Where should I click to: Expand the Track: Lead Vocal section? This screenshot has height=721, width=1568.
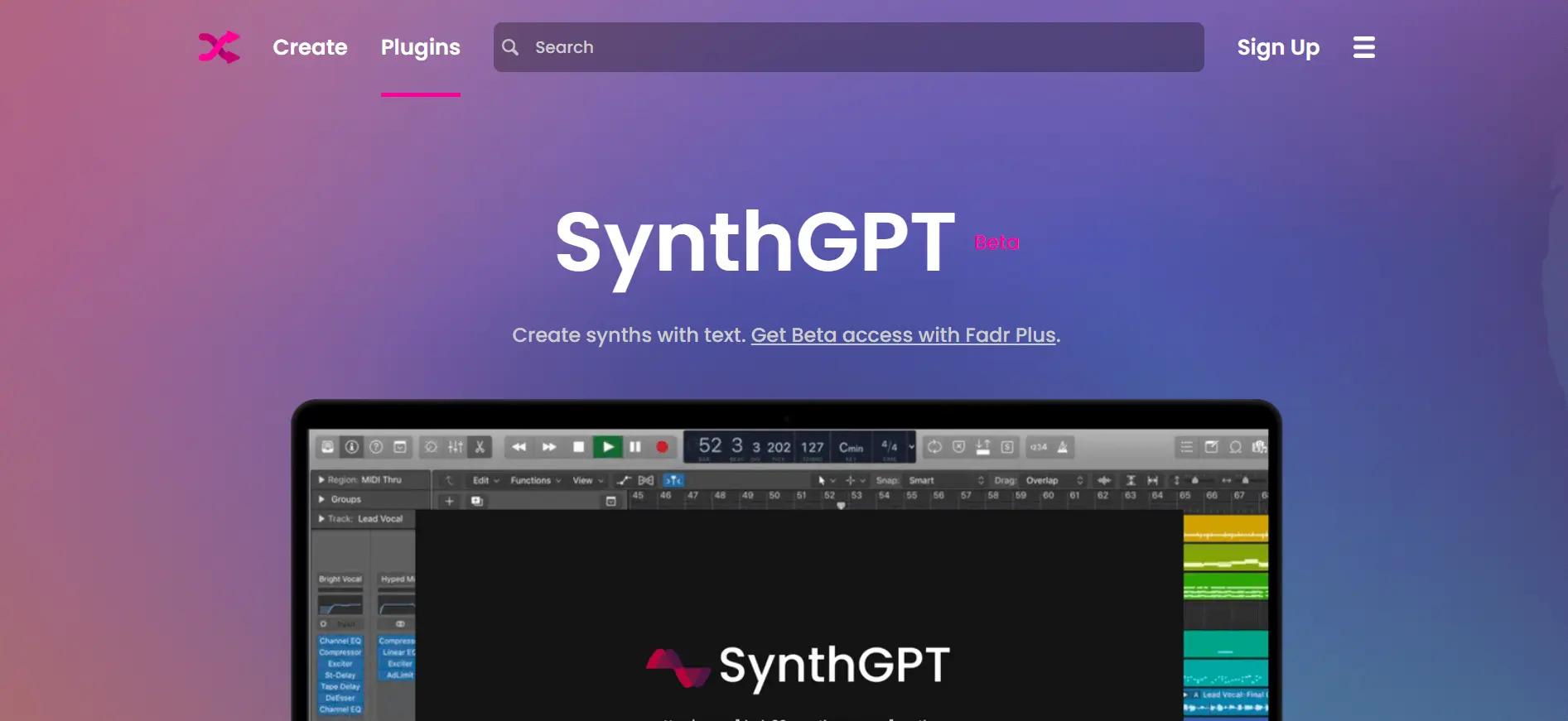[x=321, y=519]
